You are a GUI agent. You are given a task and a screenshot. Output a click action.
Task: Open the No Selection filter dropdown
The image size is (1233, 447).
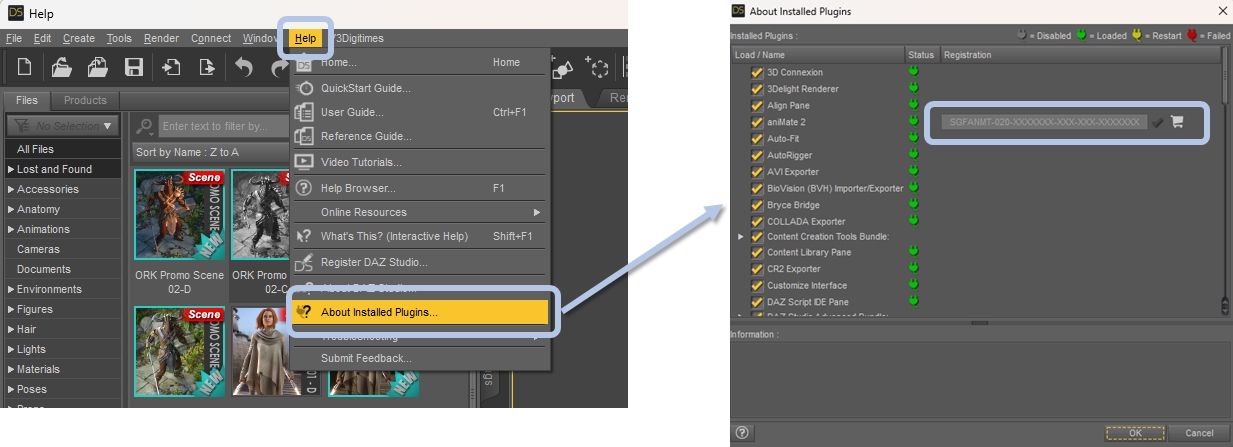(x=63, y=126)
